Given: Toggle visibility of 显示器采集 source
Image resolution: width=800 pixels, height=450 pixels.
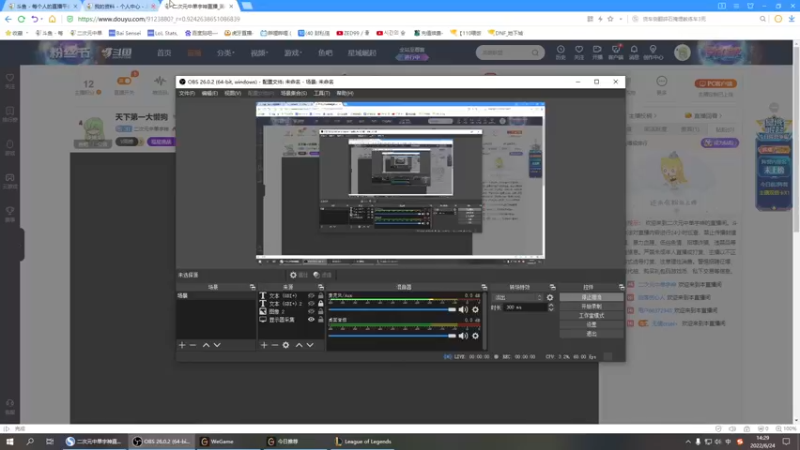Looking at the screenshot, I should (x=311, y=320).
